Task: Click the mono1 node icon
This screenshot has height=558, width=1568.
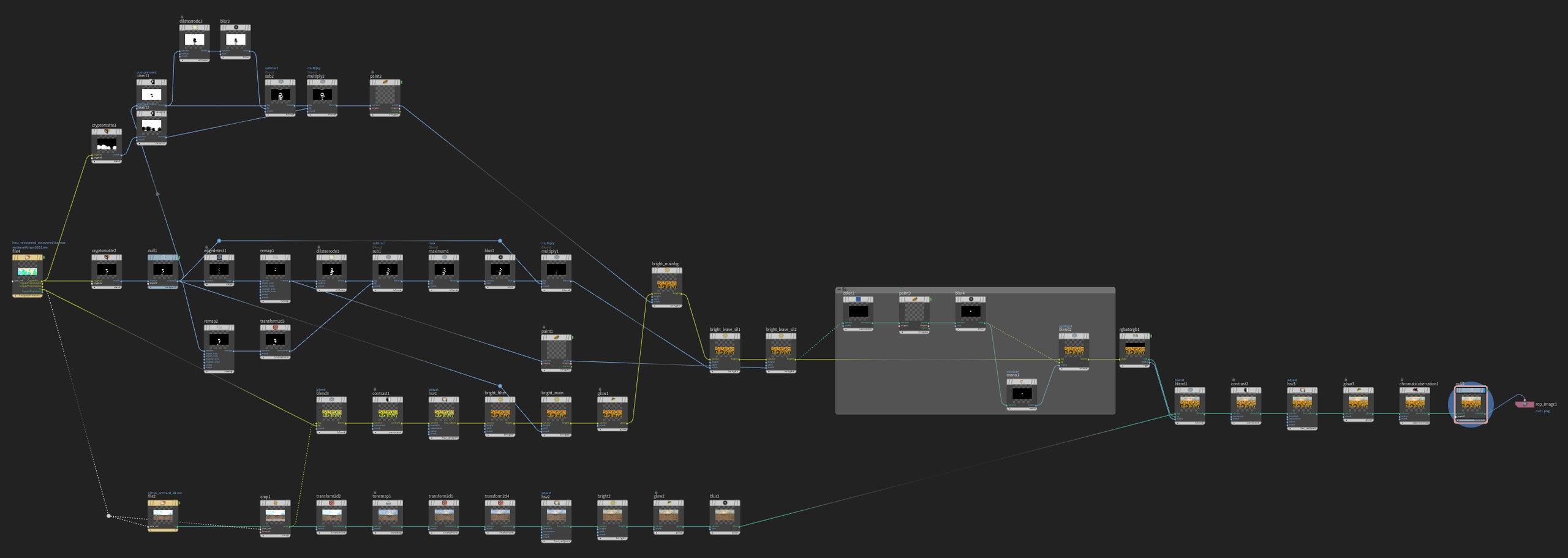Action: (1022, 382)
